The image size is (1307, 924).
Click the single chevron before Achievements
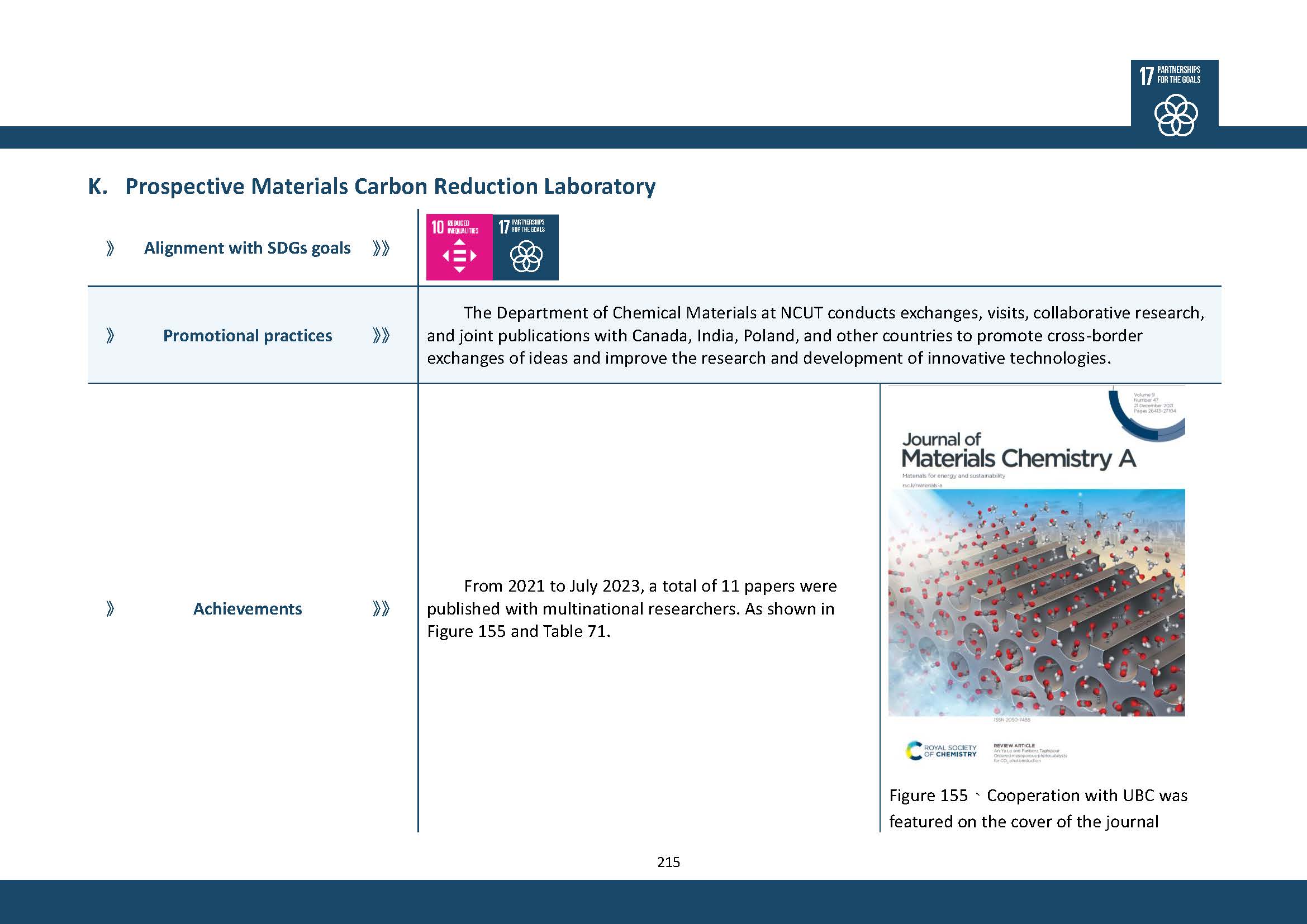(x=111, y=609)
